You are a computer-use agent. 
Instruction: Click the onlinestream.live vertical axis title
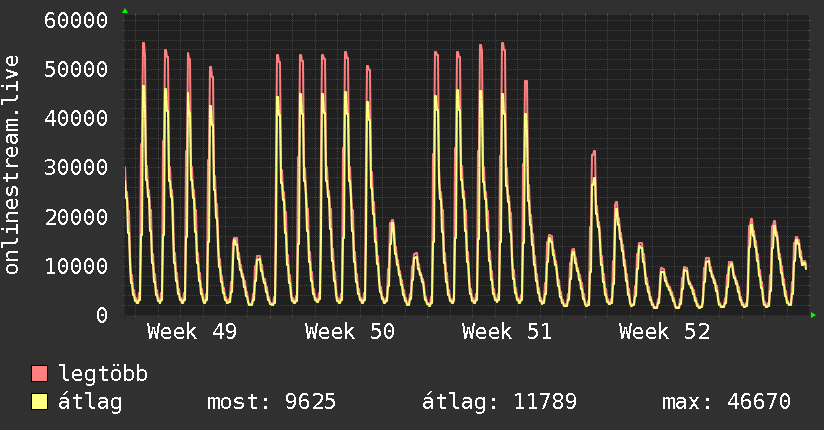(x=12, y=165)
